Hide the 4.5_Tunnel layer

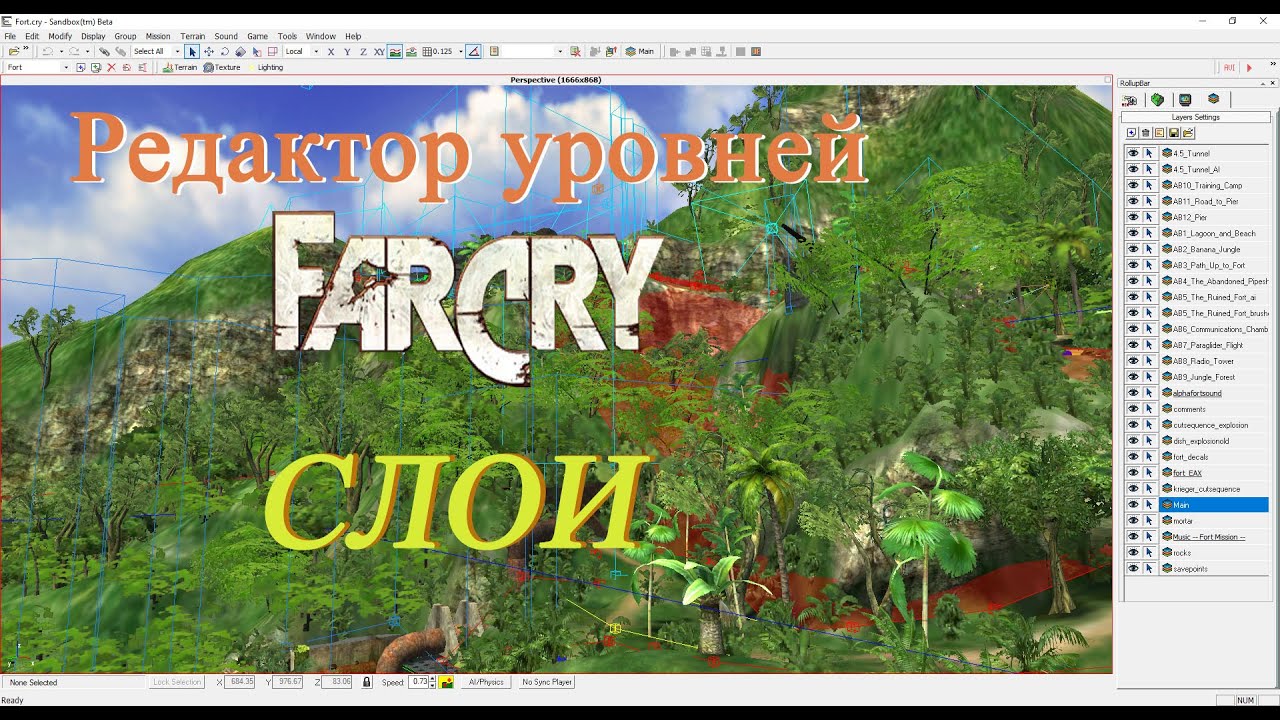pyautogui.click(x=1133, y=153)
